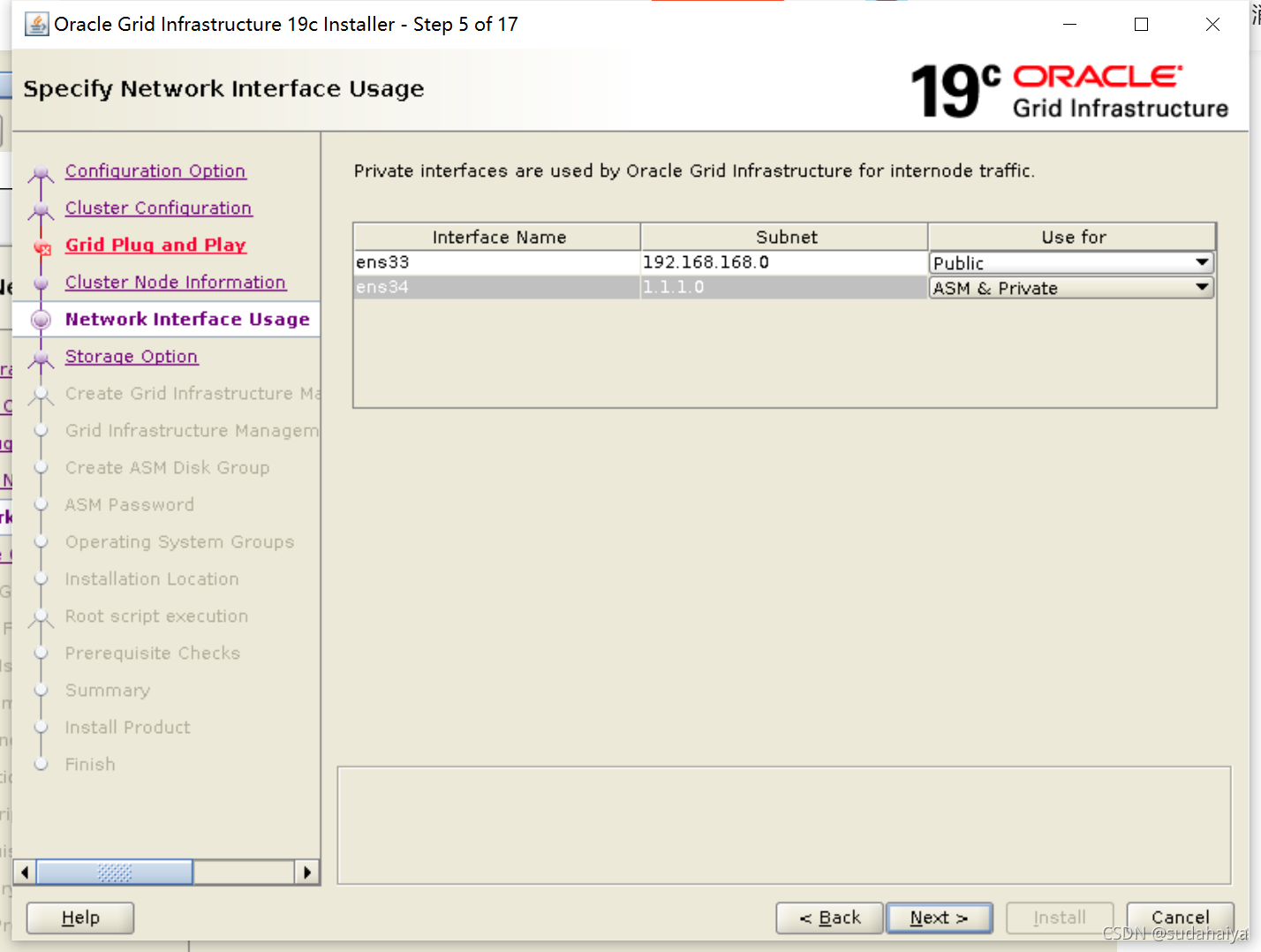Image resolution: width=1261 pixels, height=952 pixels.
Task: Click the sidebar scroll right arrow
Action: [x=306, y=873]
